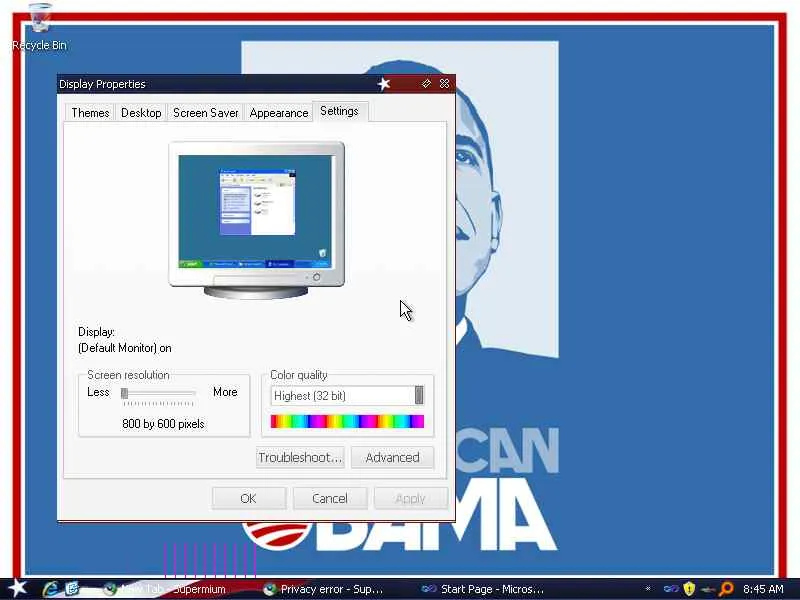Viewport: 800px width, 600px height.
Task: Launch Internet Explorer from quick launch
Action: 50,589
